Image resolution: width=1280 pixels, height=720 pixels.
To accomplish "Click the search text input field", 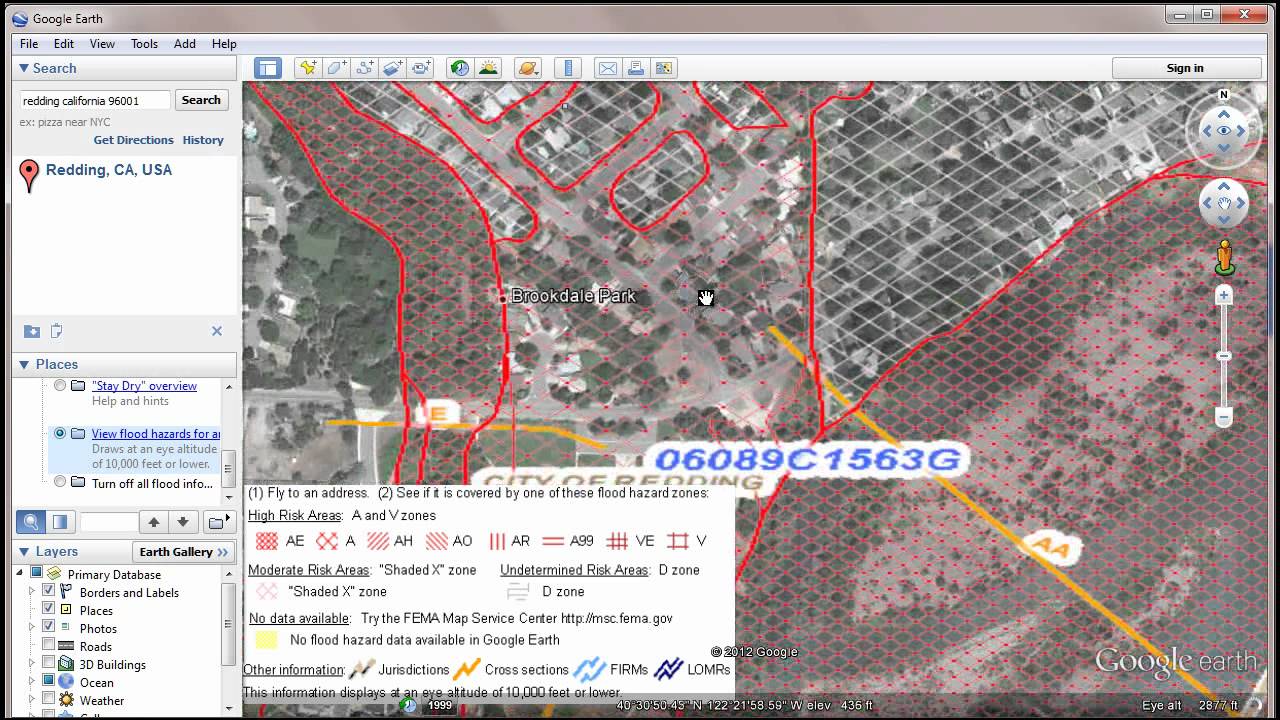I will pos(96,100).
